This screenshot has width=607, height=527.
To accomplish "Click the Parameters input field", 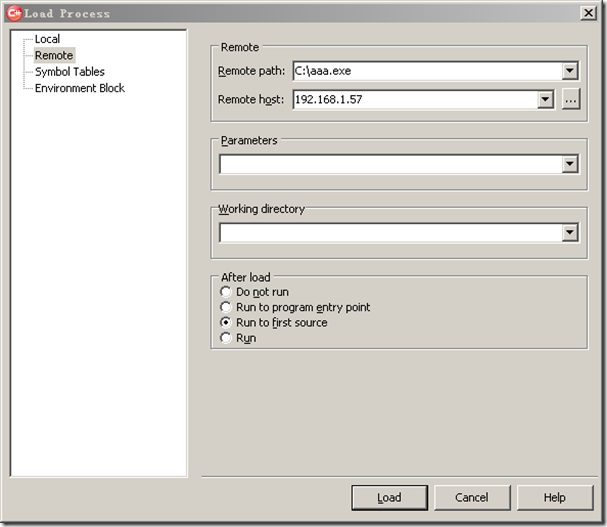I will pyautogui.click(x=391, y=164).
